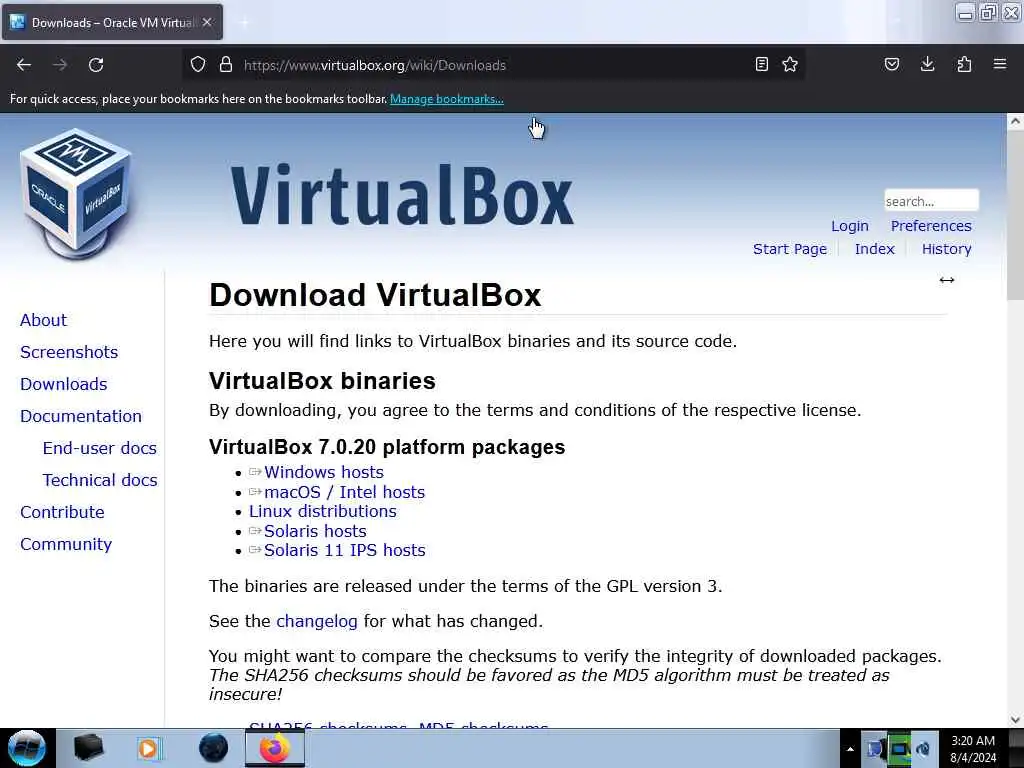Click the Firefox taskbar icon
Viewport: 1024px width, 768px height.
tap(275, 748)
